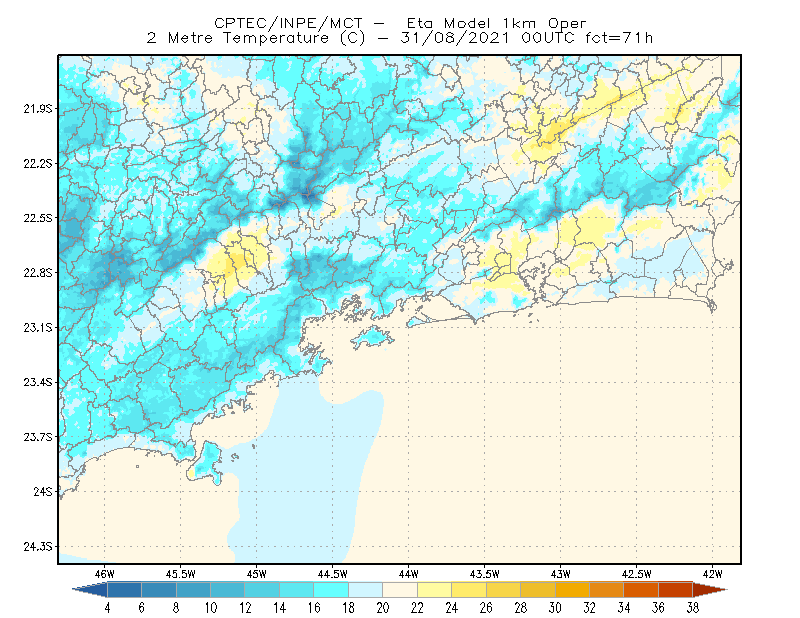Click the 24S latitude axis label
The height and width of the screenshot is (618, 800).
click(43, 491)
